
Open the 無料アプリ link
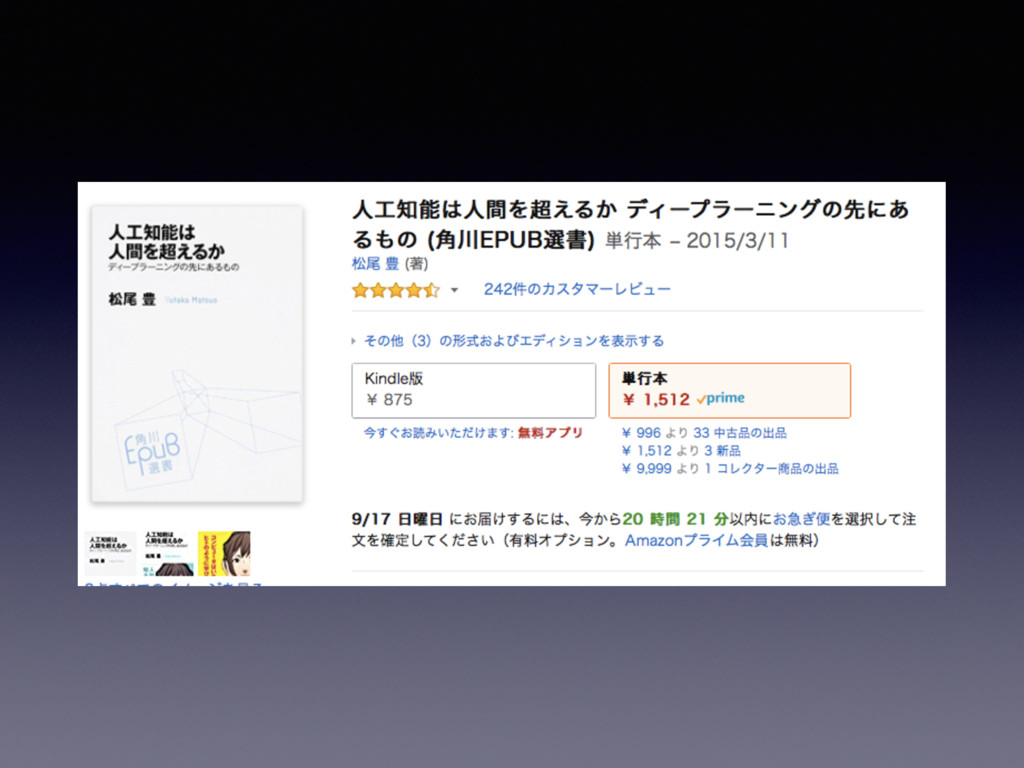coord(550,433)
